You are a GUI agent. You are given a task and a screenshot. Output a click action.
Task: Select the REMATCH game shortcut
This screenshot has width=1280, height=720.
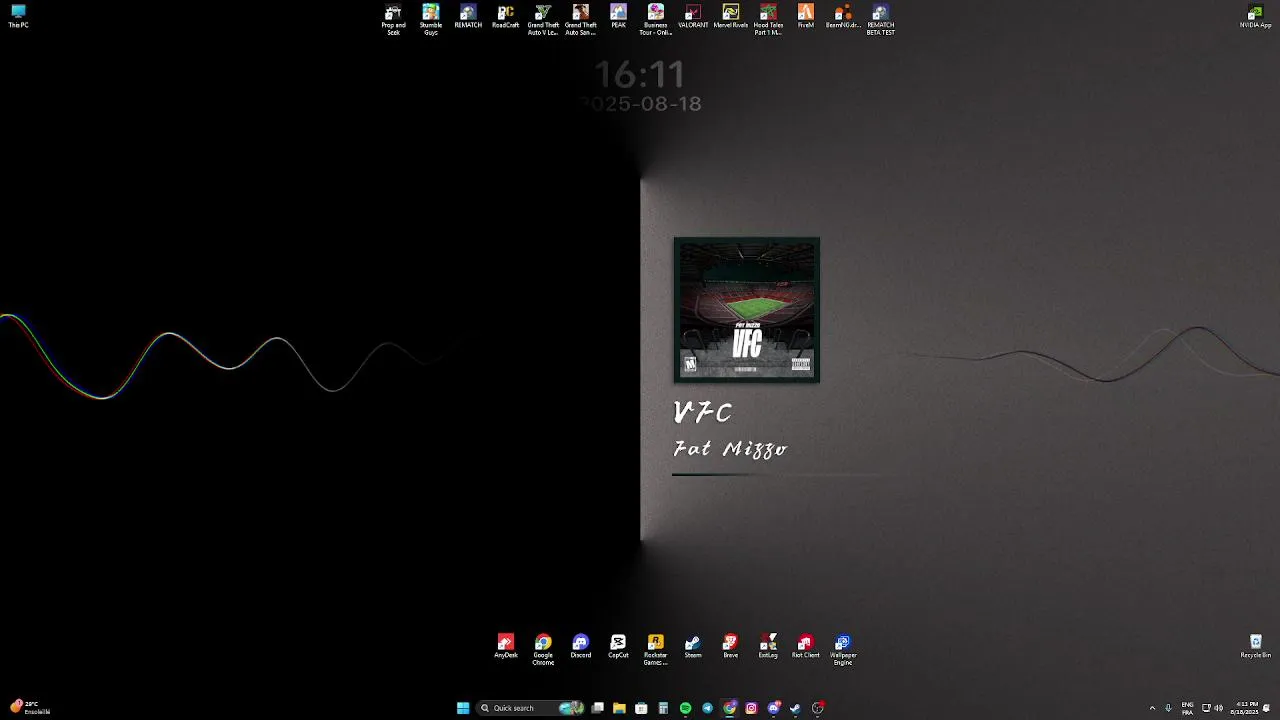[468, 17]
